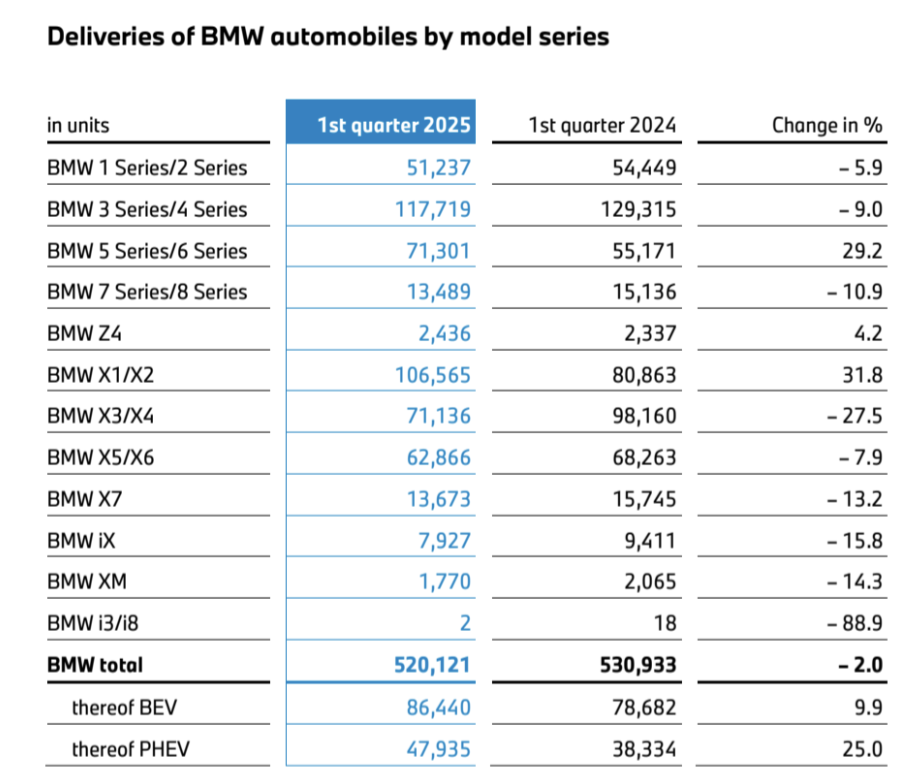Click the '1st quarter 2025' column header
This screenshot has height=780, width=908.
tap(394, 125)
